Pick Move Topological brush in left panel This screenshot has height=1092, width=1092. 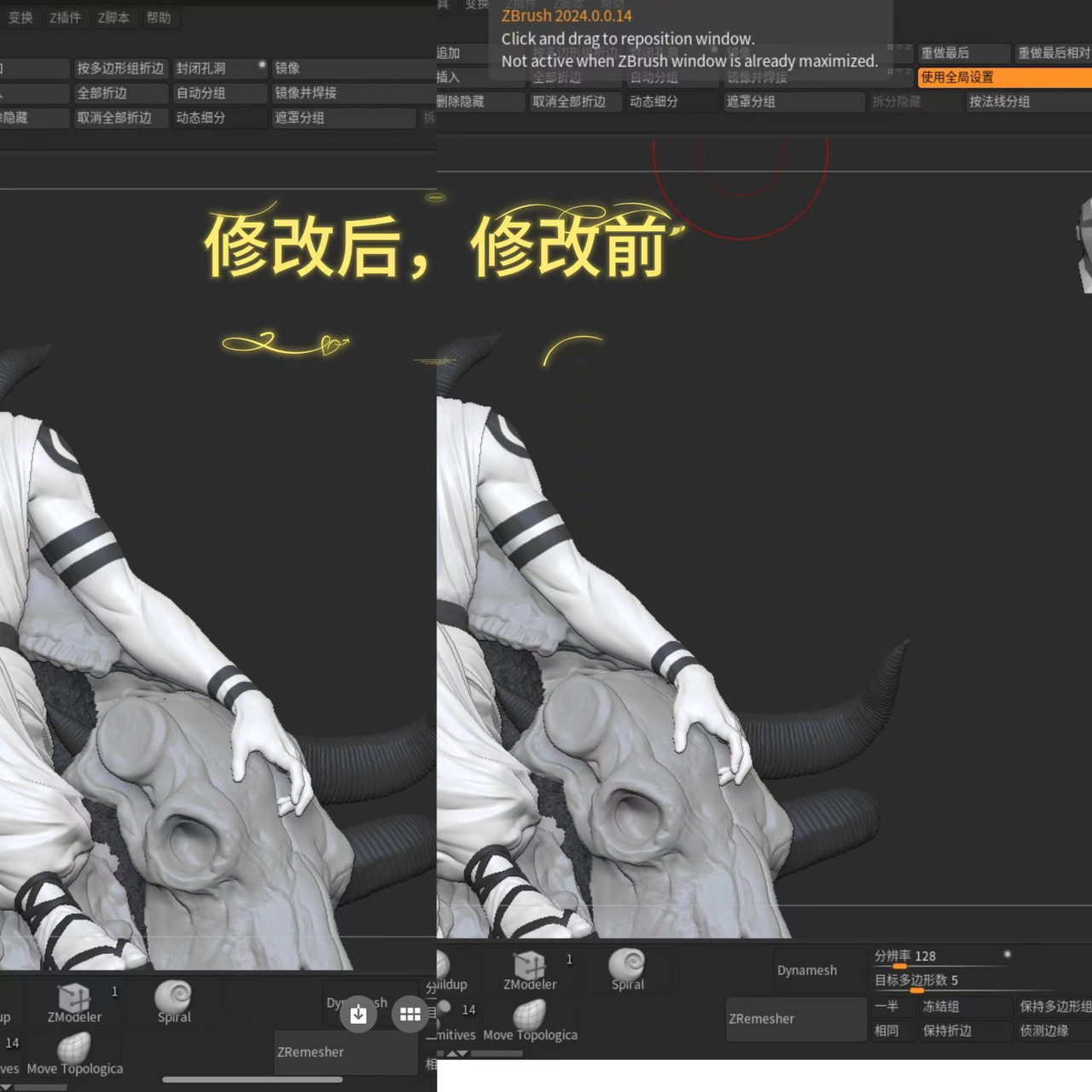click(74, 1054)
